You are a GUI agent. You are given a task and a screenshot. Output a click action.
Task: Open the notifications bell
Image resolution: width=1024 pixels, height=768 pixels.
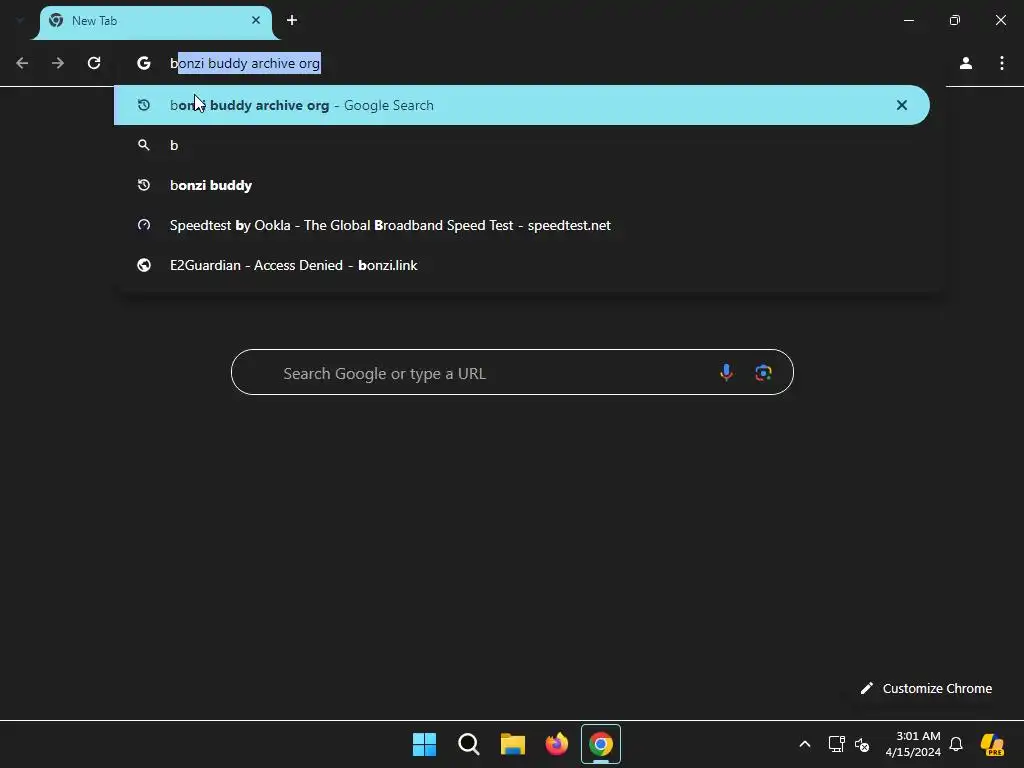[956, 744]
